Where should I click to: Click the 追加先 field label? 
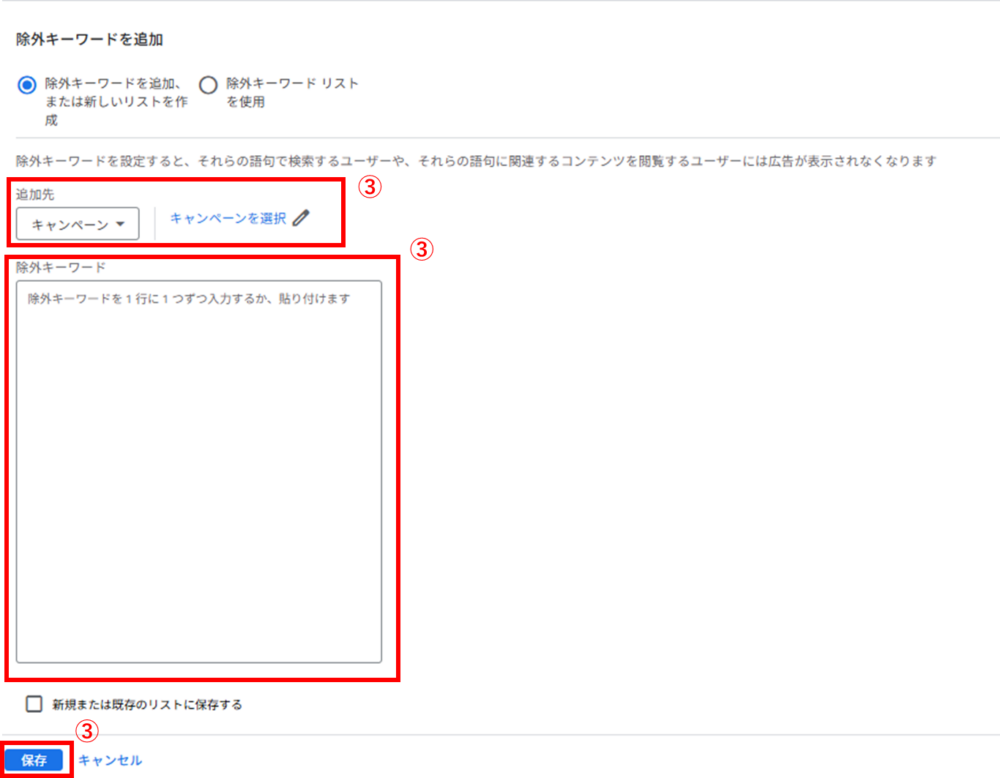point(35,194)
